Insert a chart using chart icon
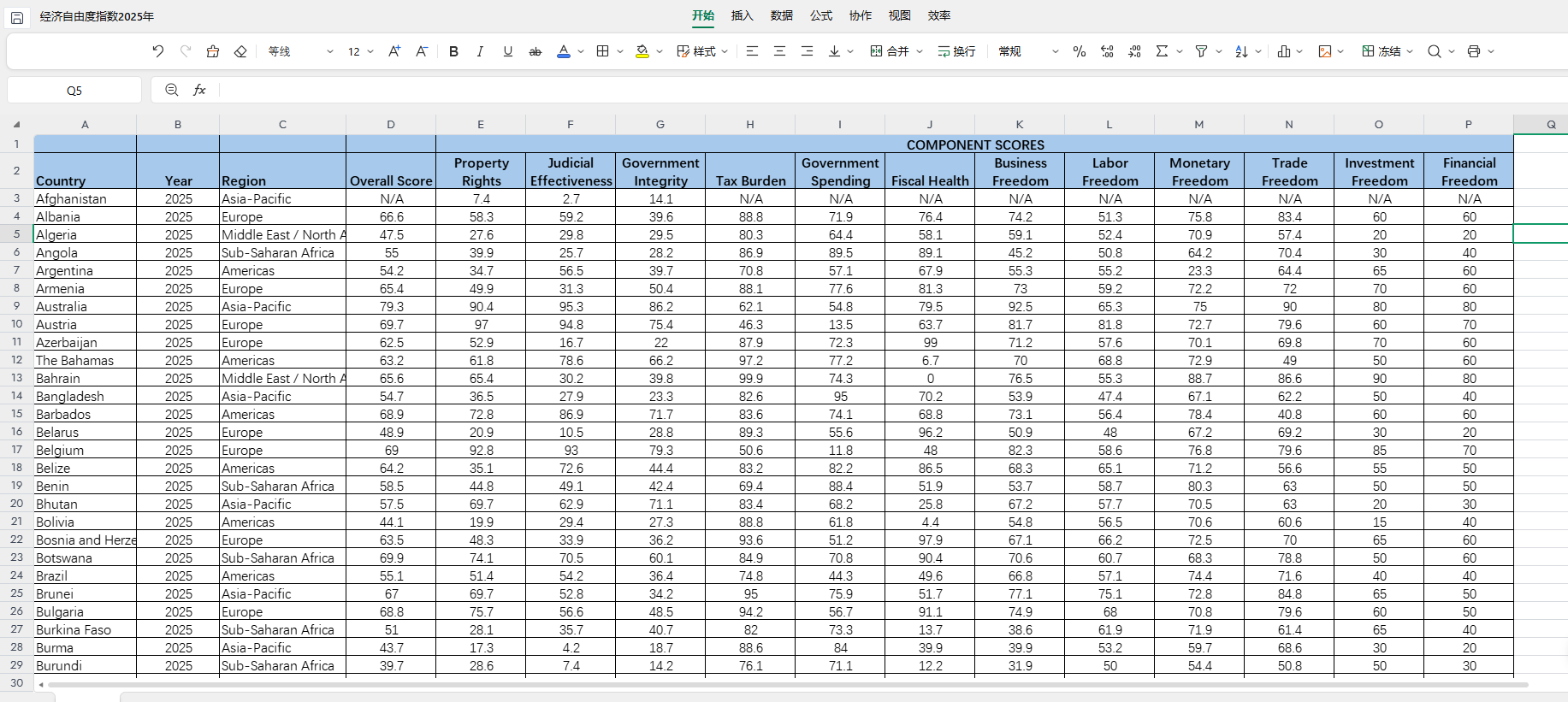This screenshot has height=702, width=1568. [x=1284, y=51]
